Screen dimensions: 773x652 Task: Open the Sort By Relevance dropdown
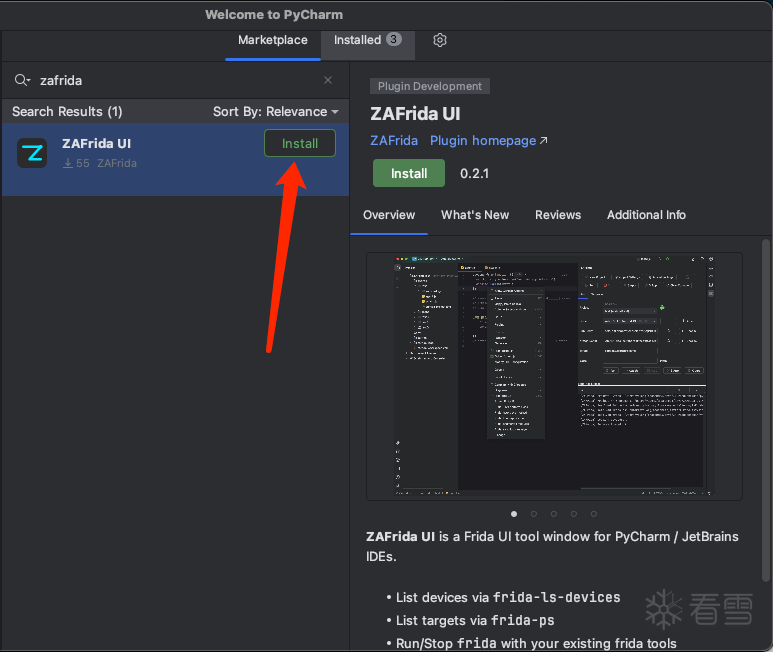276,111
